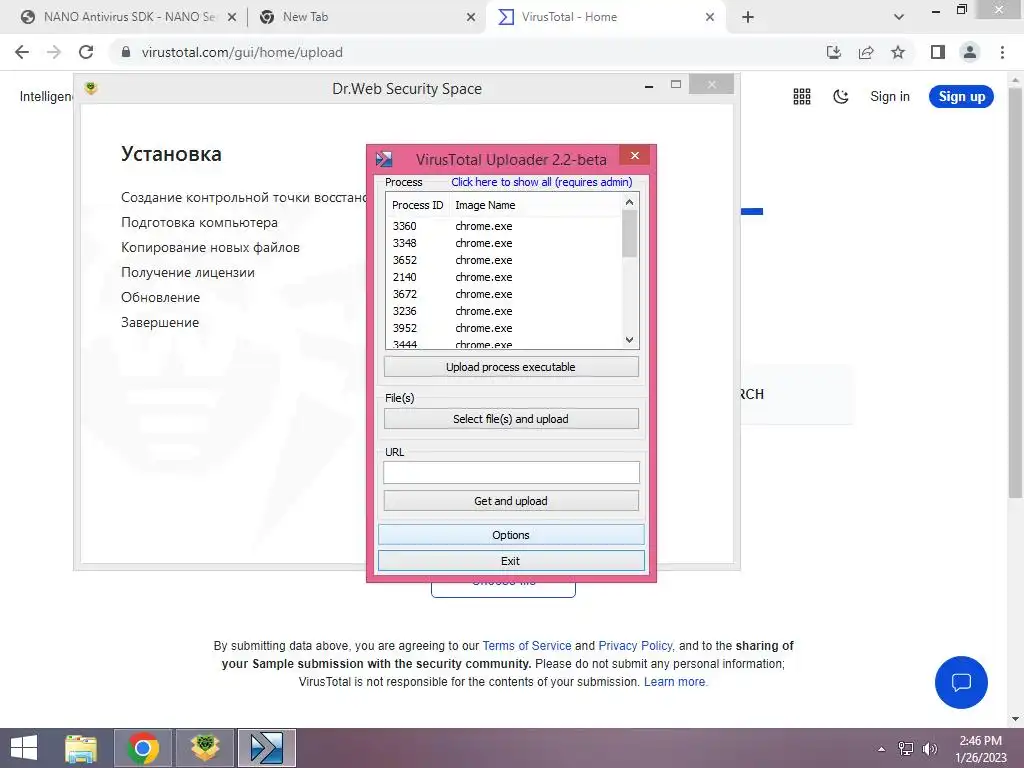
Task: Close the New Tab tab
Action: tap(471, 17)
